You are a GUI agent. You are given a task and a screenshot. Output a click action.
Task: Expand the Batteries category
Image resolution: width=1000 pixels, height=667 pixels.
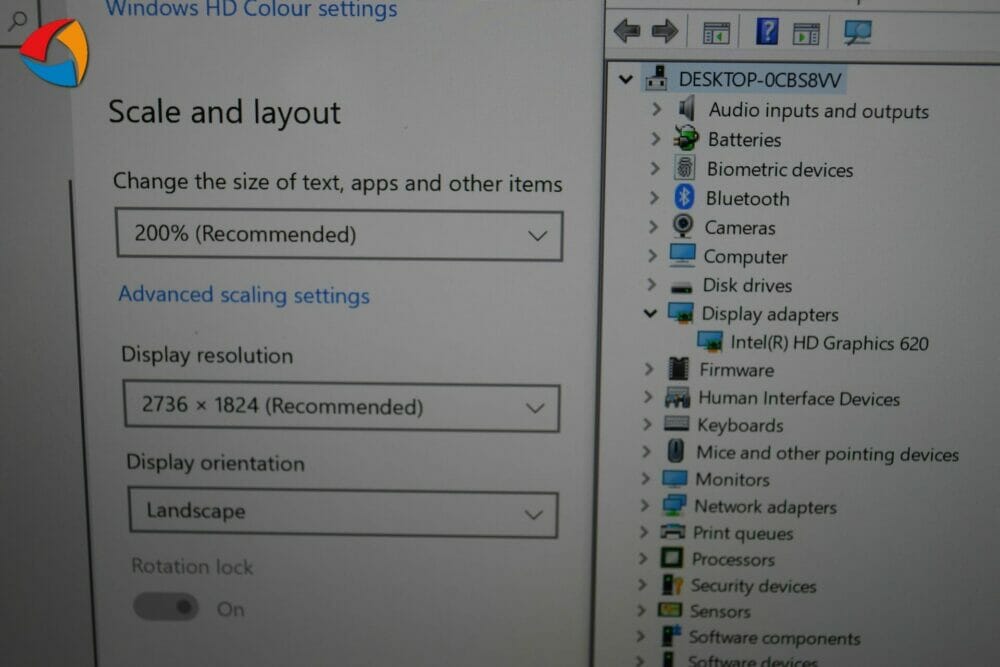pos(655,138)
